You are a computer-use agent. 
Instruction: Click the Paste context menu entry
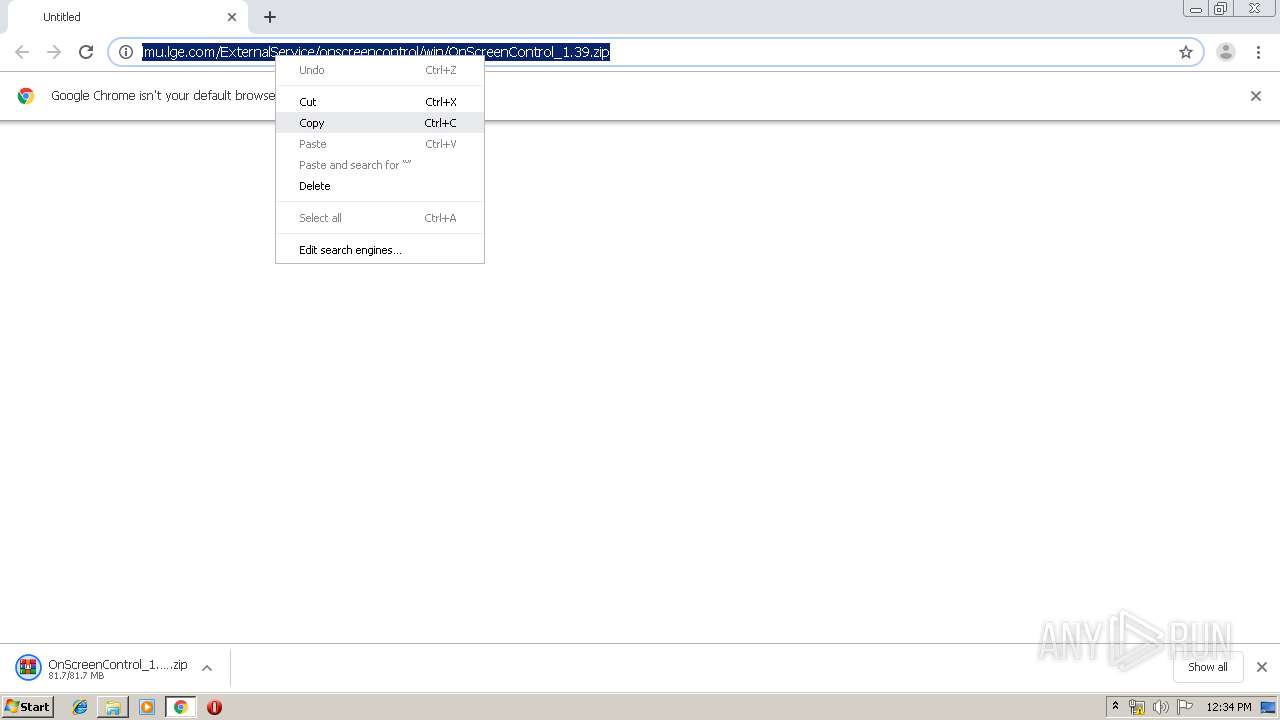pyautogui.click(x=380, y=144)
